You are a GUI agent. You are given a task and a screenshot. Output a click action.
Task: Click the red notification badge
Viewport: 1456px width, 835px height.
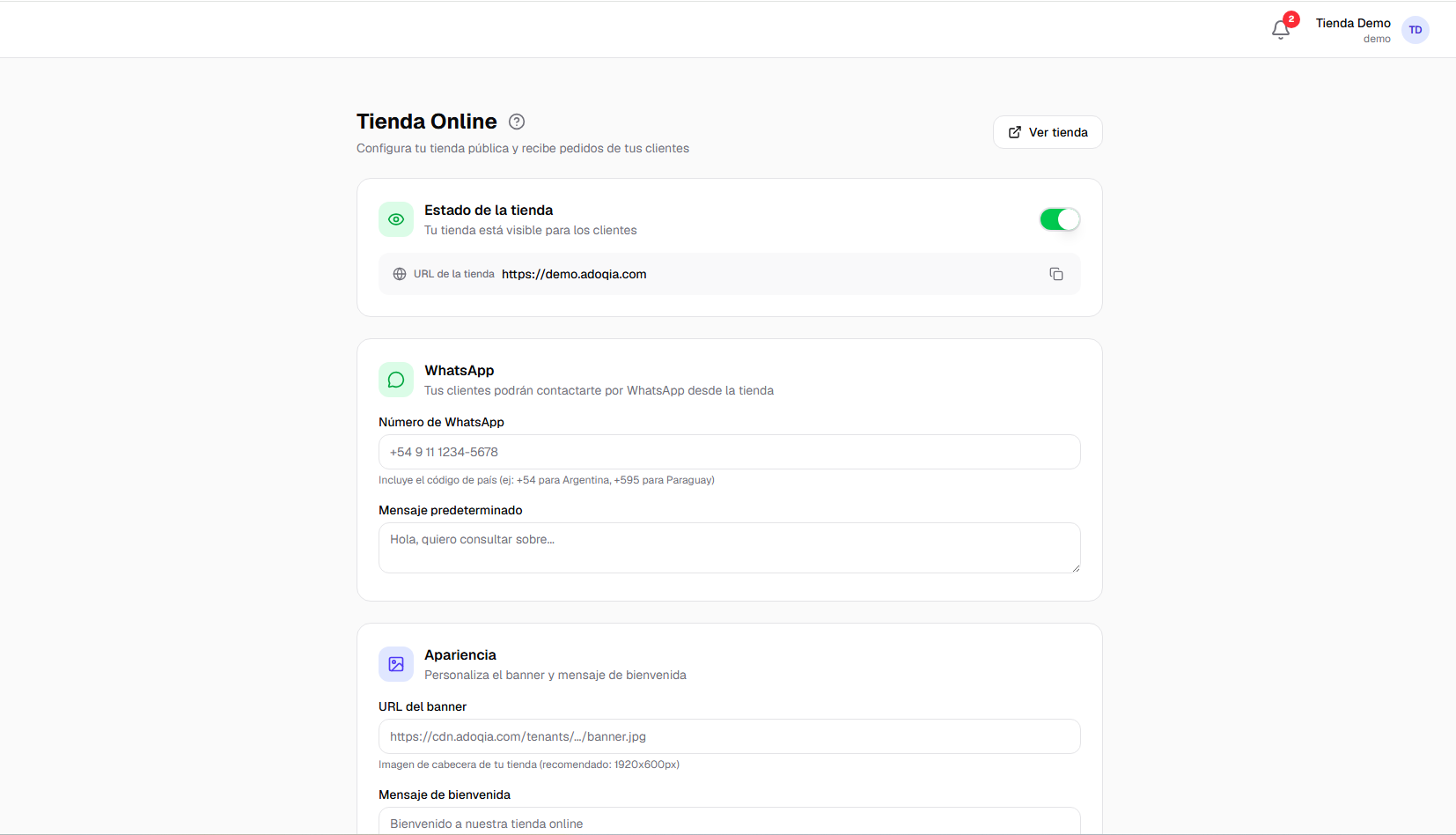click(1291, 19)
